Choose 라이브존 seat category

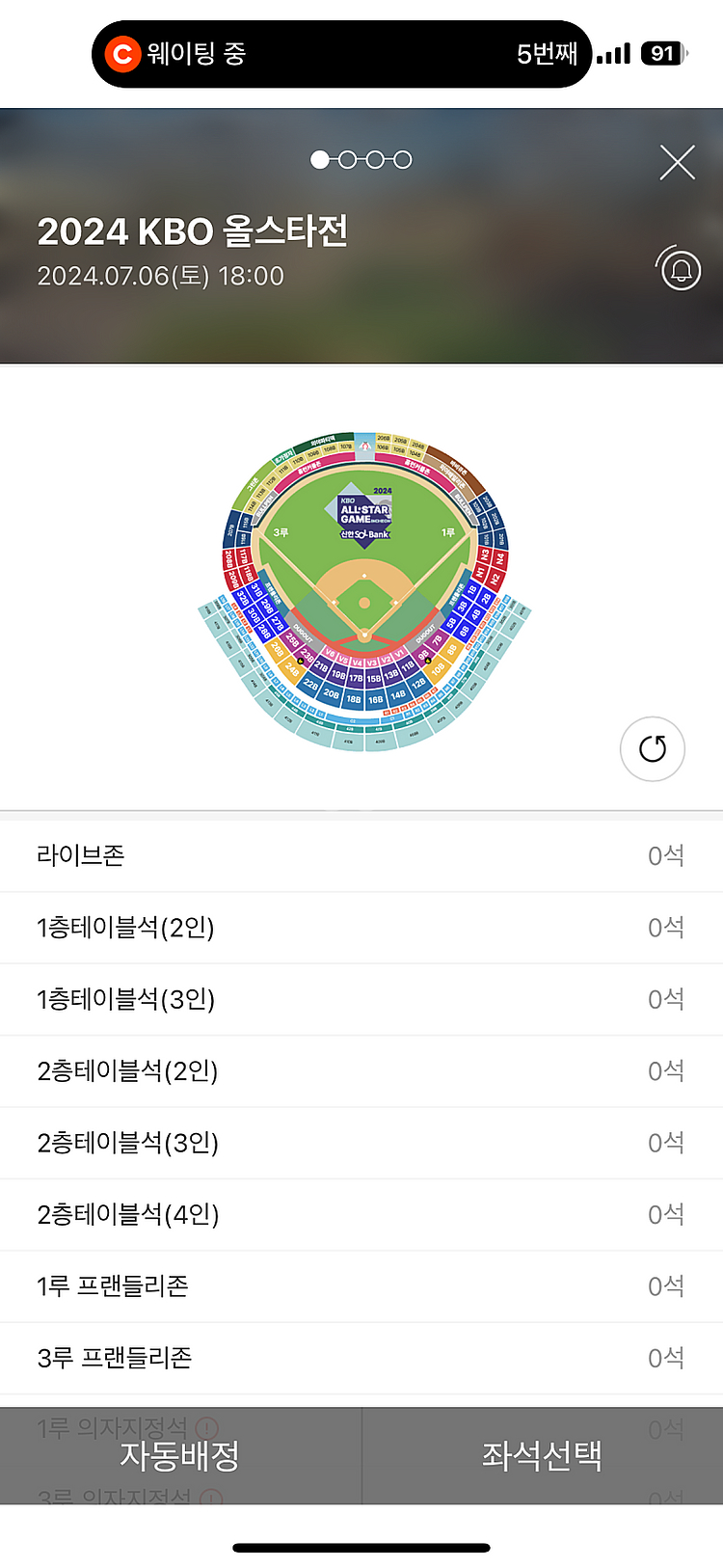[361, 855]
